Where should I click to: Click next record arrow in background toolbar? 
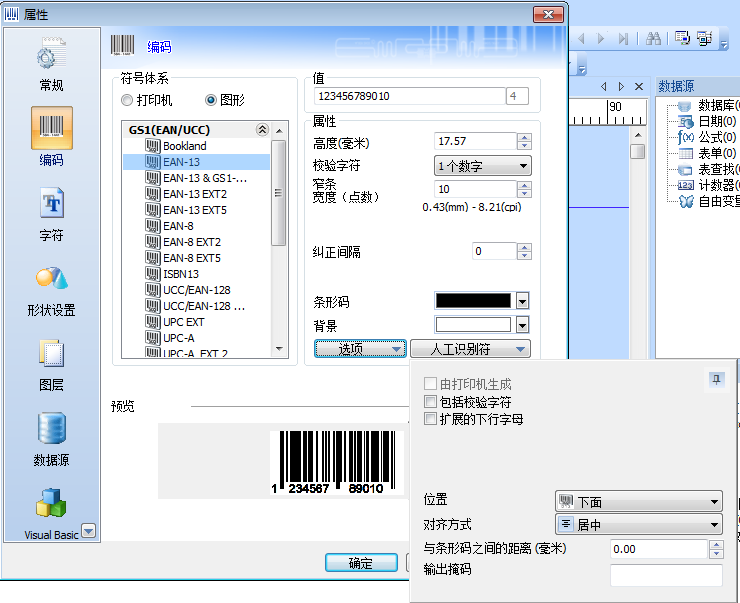pos(600,39)
